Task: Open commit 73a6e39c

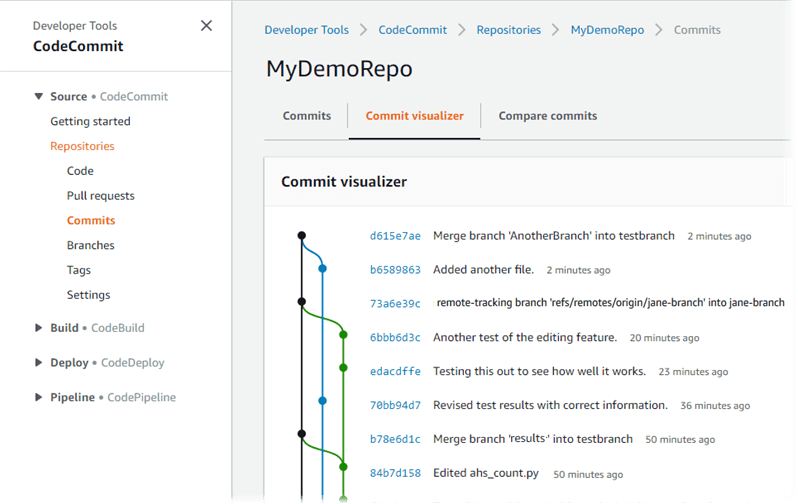Action: tap(395, 303)
